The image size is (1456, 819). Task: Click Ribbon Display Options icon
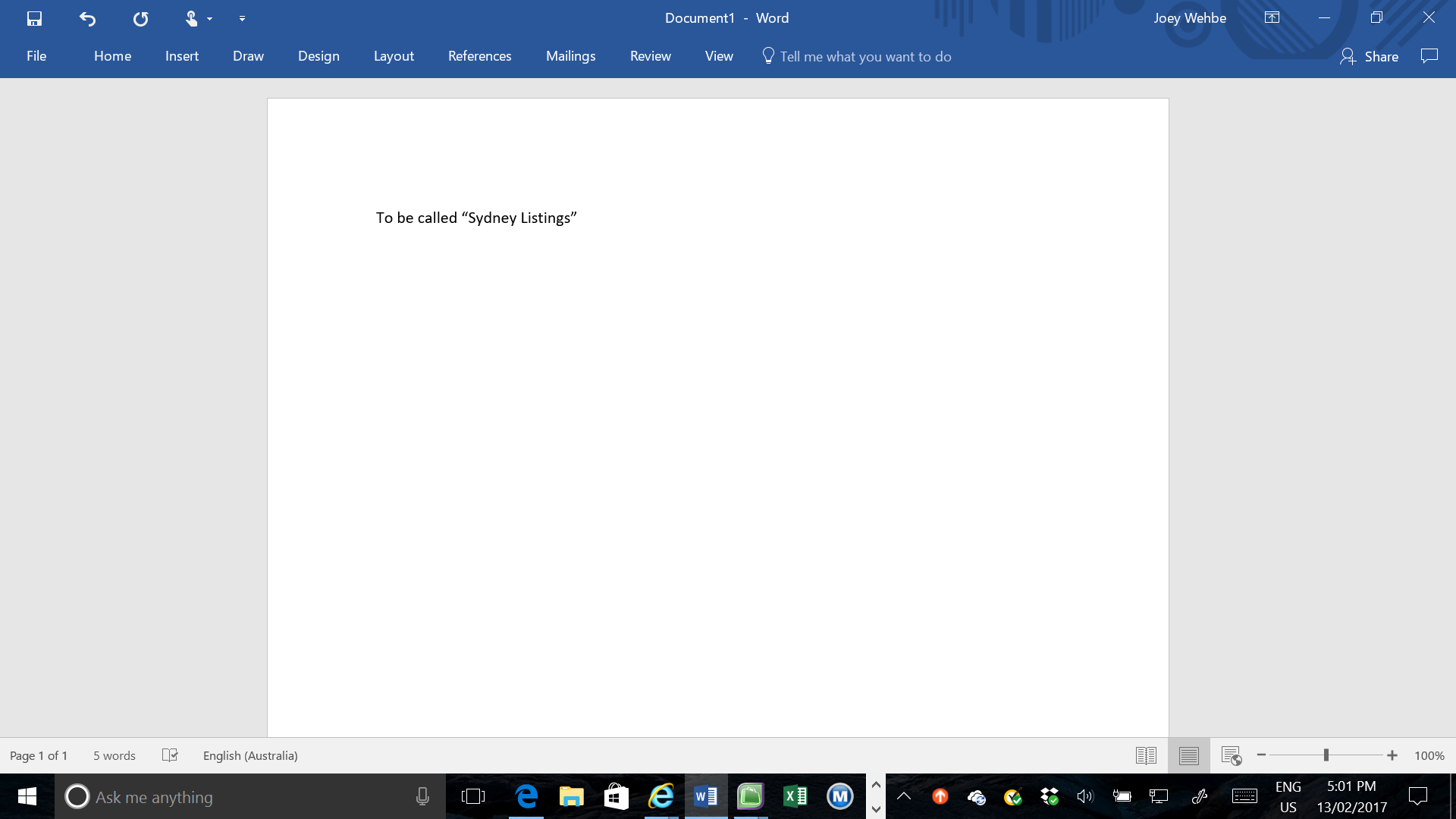tap(1272, 17)
